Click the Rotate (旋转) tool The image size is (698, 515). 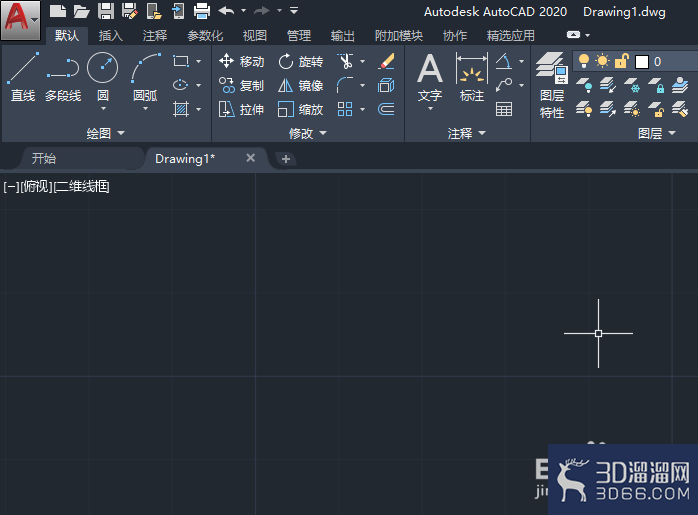(x=300, y=61)
